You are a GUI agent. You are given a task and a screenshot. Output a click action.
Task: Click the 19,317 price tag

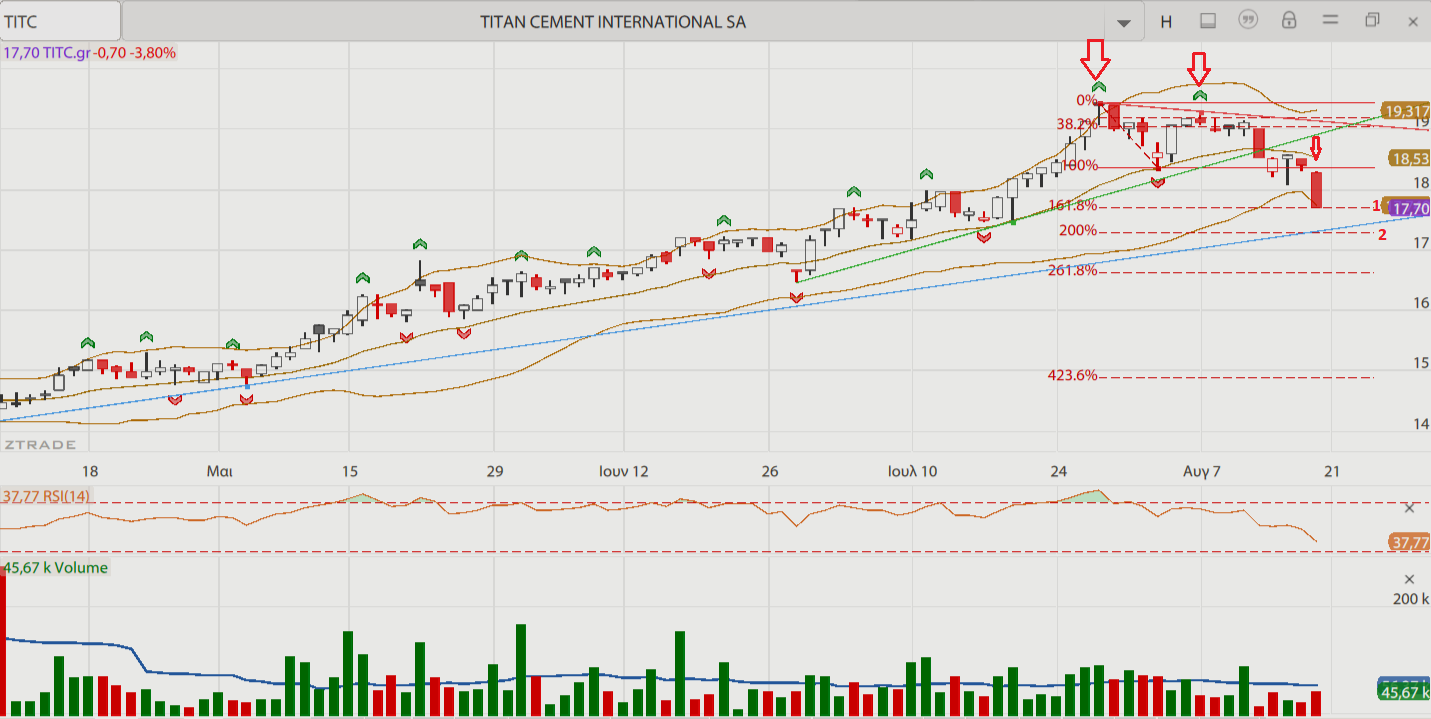tap(1406, 111)
